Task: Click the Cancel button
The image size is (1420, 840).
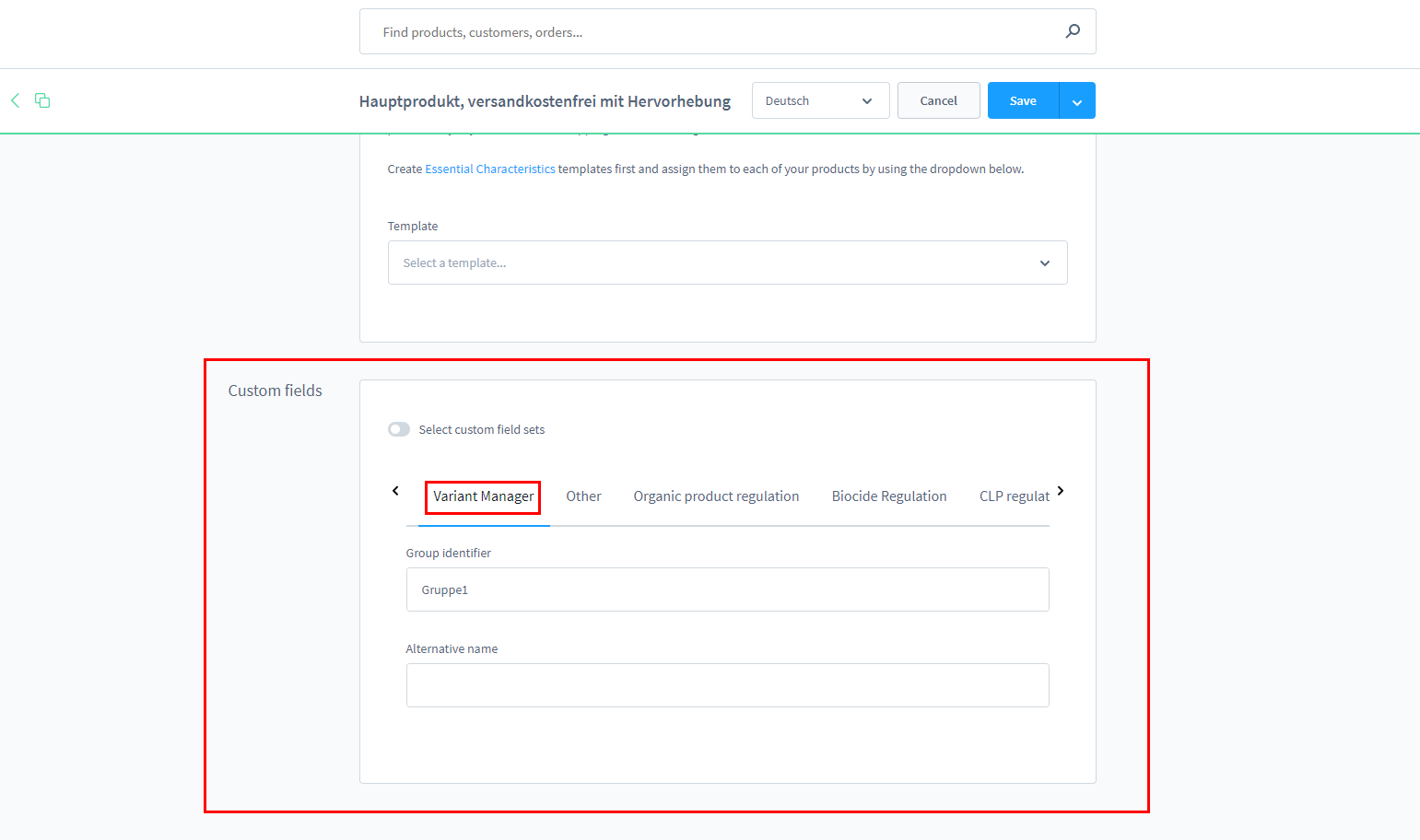Action: [938, 100]
